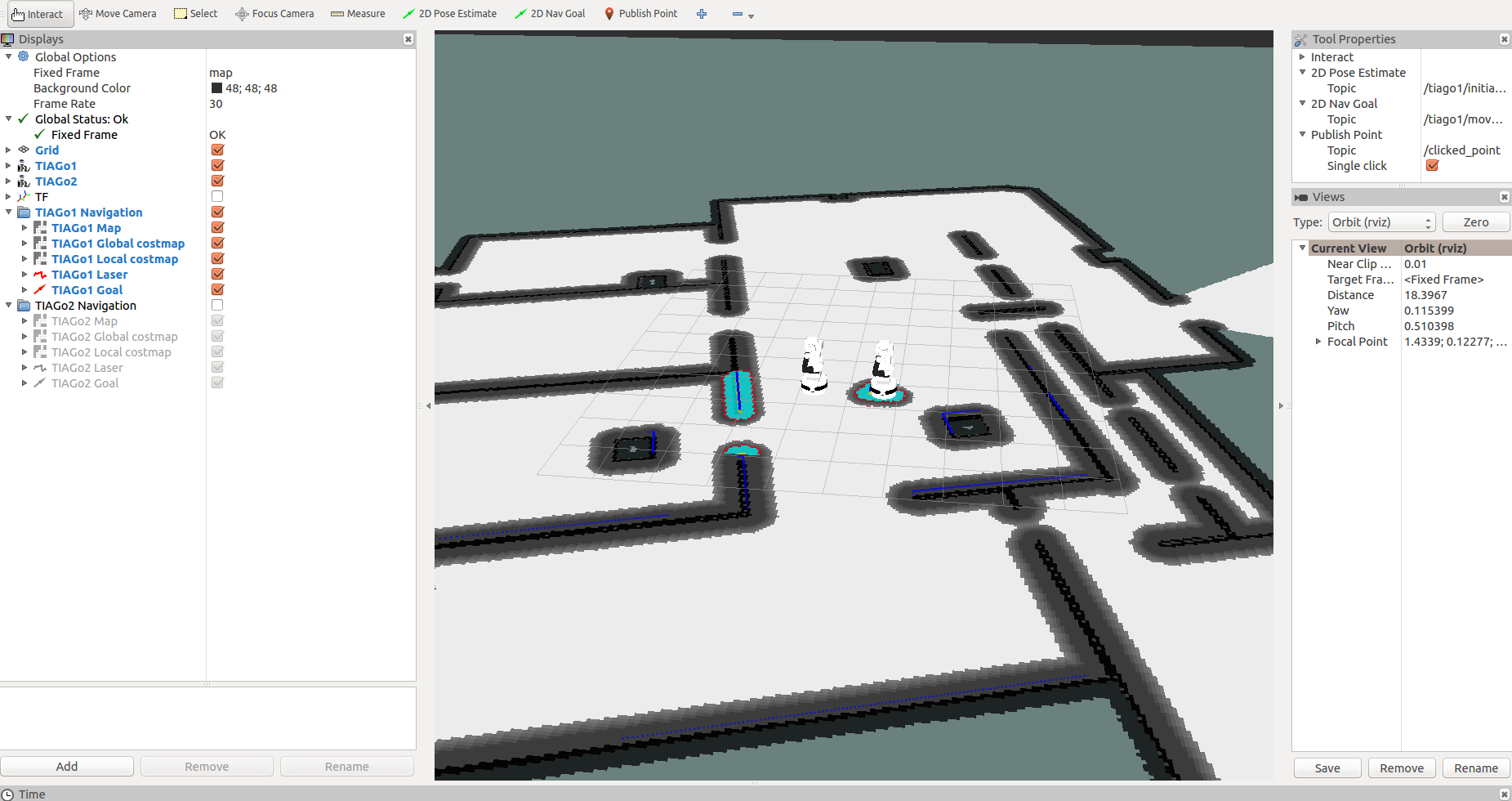The height and width of the screenshot is (801, 1512).
Task: Select the TIAGo1 Global costmap item
Action: pyautogui.click(x=118, y=244)
